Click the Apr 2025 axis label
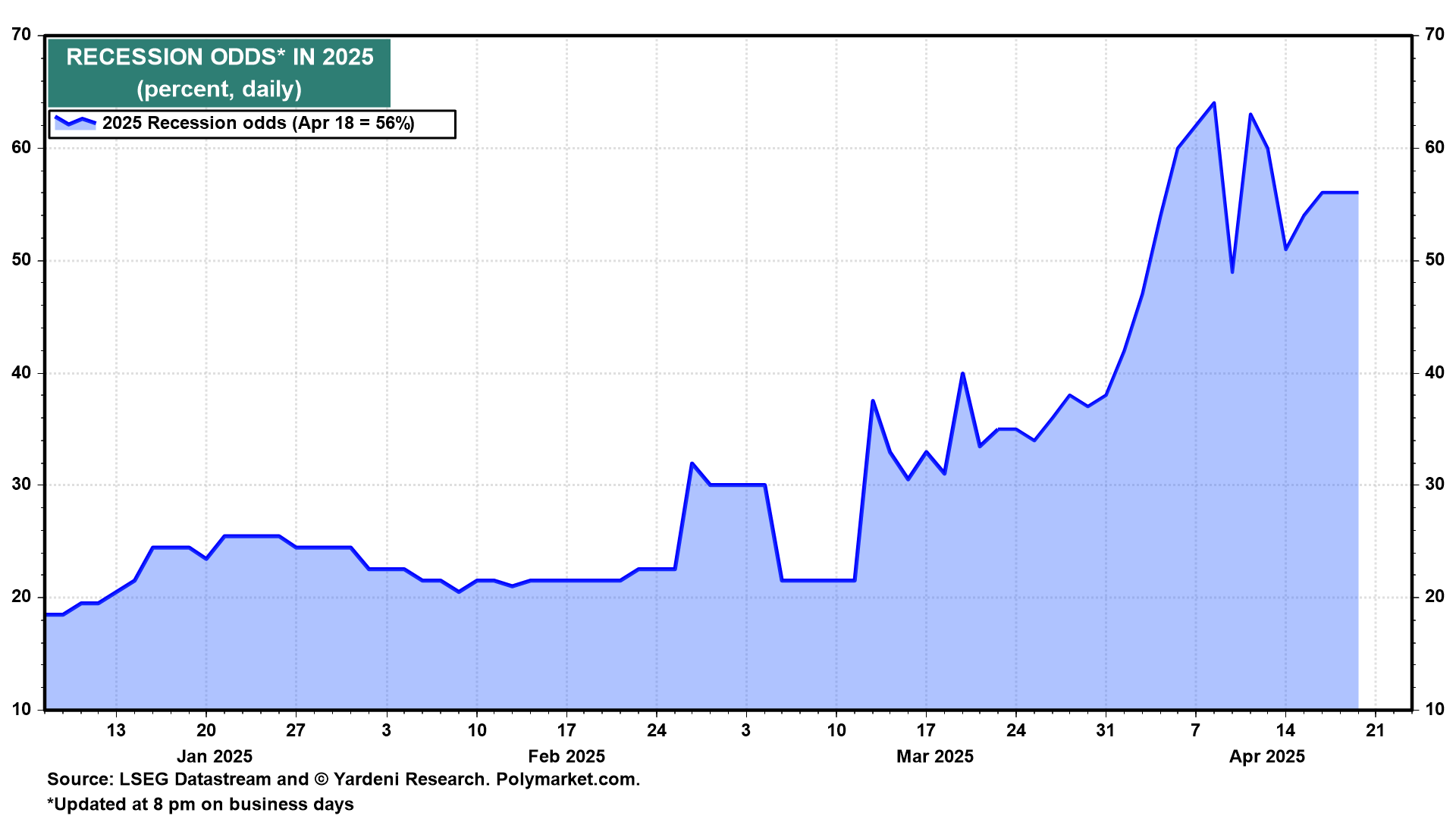This screenshot has width=1456, height=819. 1267,756
